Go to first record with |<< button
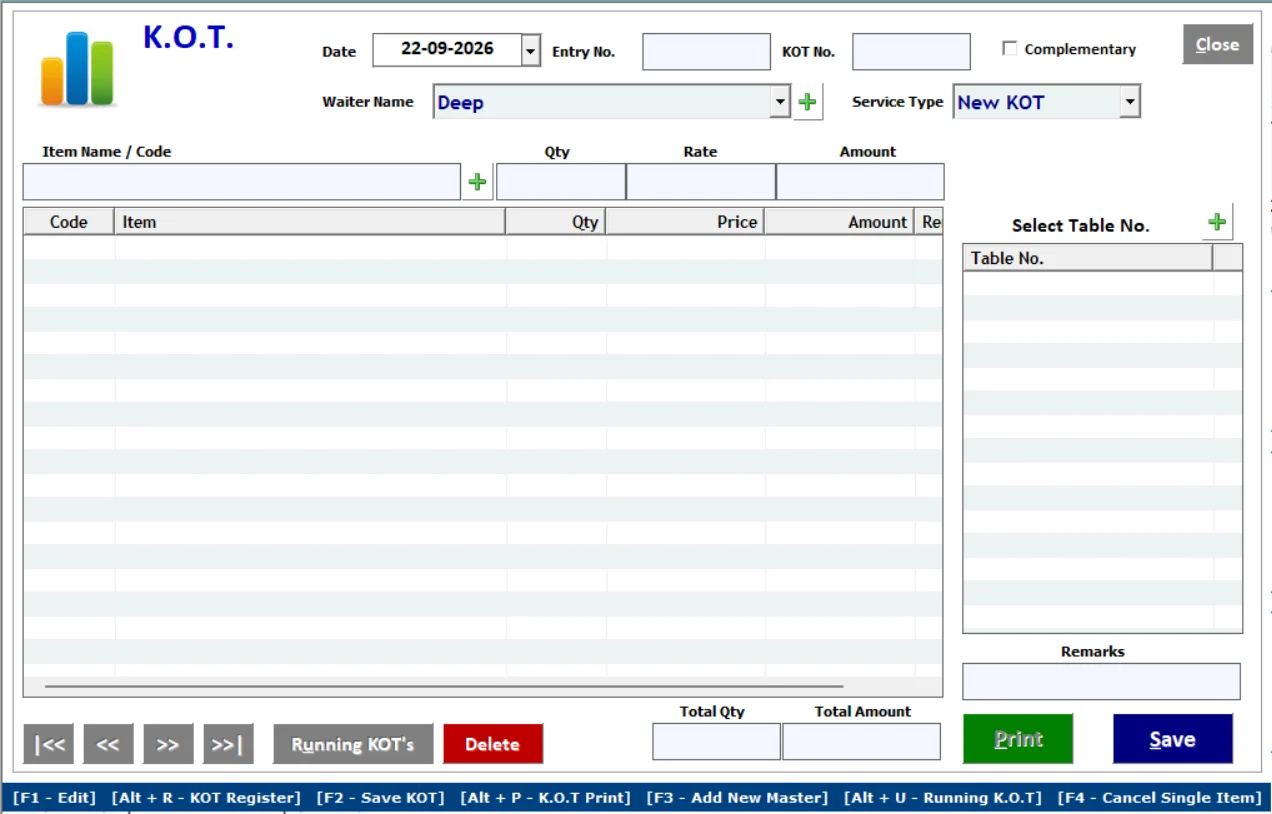 49,744
